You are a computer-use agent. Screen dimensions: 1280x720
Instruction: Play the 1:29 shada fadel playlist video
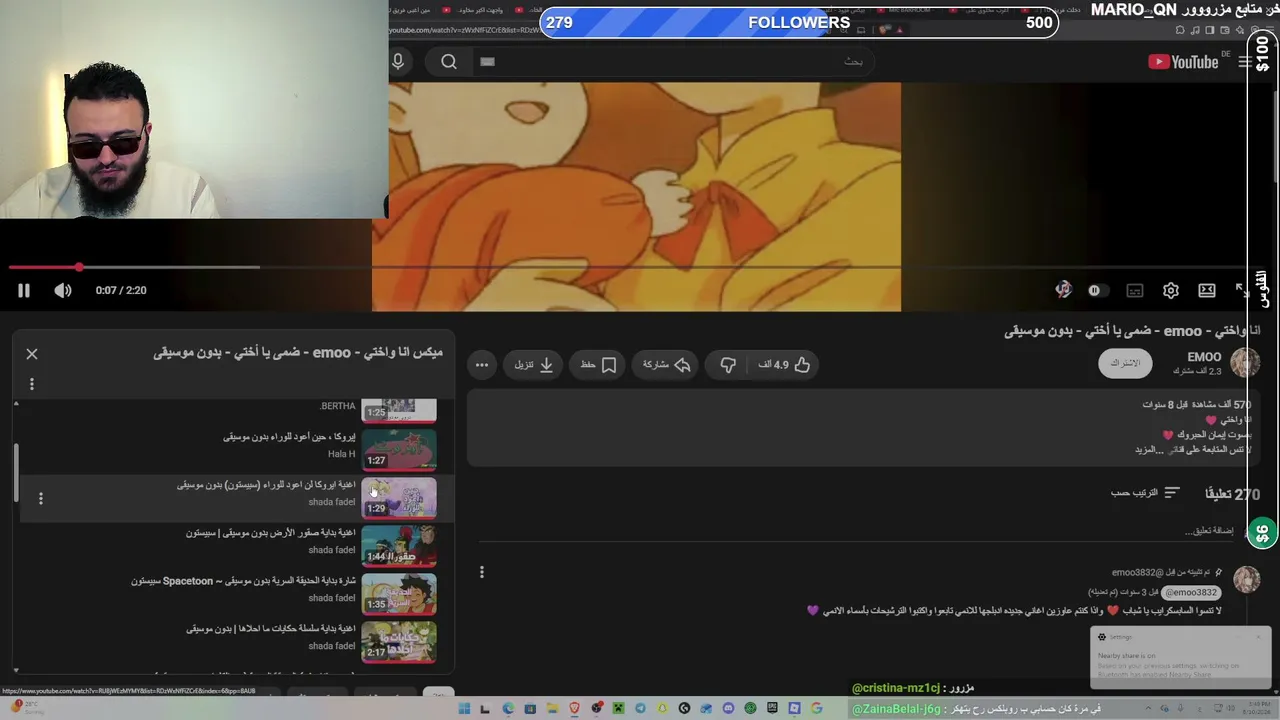[x=399, y=497]
